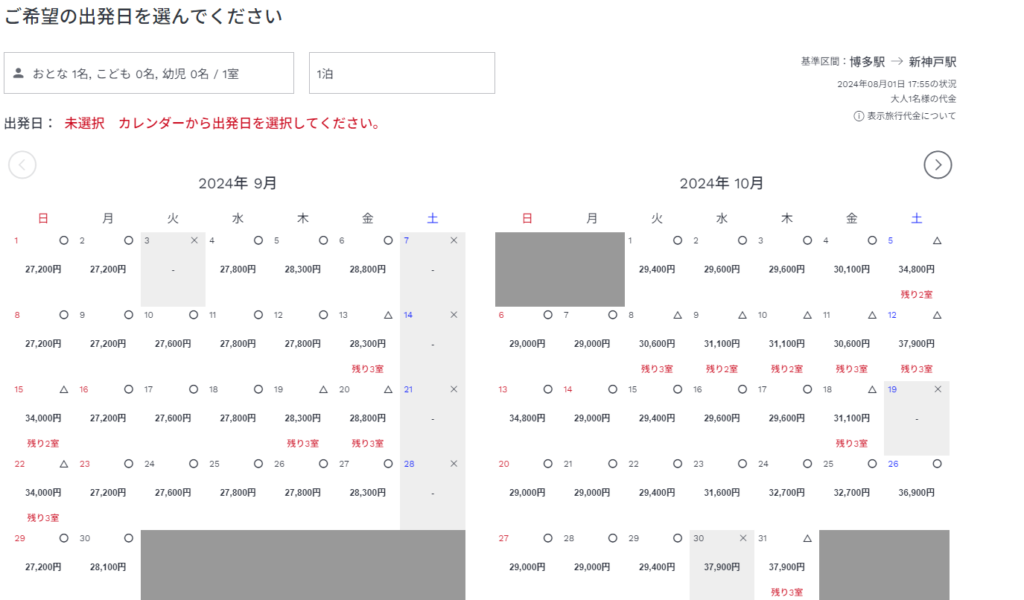Image resolution: width=1024 pixels, height=600 pixels.
Task: Select September 6 priced 28,800円
Action: point(367,269)
